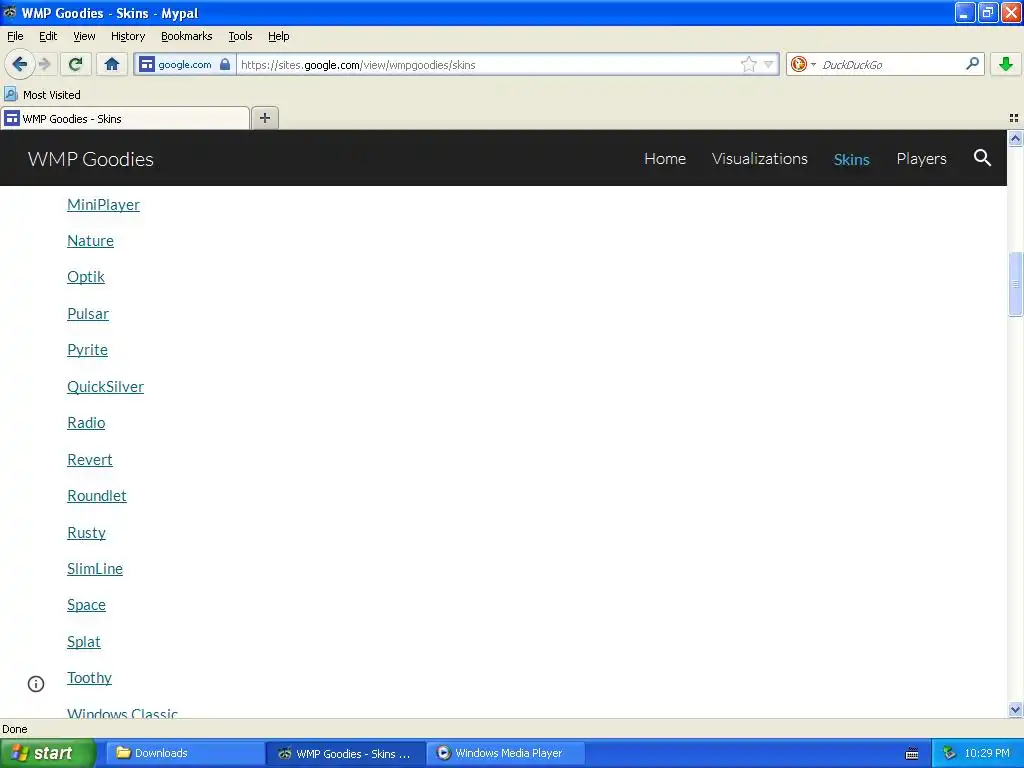Click the browser Back arrow button
Viewport: 1024px width, 768px height.
click(20, 64)
